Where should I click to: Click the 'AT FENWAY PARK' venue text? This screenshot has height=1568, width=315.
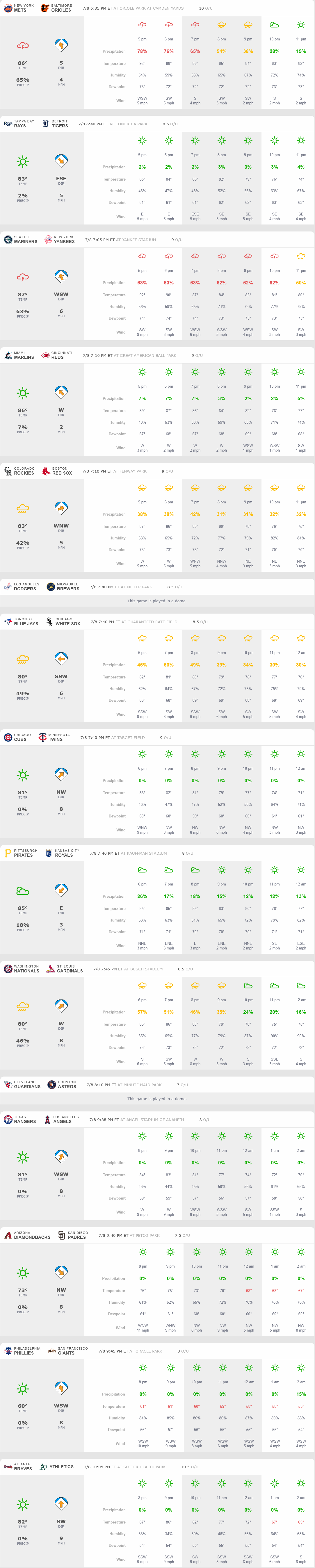(x=130, y=471)
